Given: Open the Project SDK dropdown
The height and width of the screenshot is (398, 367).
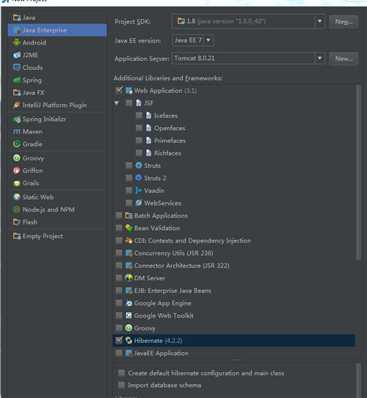Looking at the screenshot, I should (x=249, y=21).
